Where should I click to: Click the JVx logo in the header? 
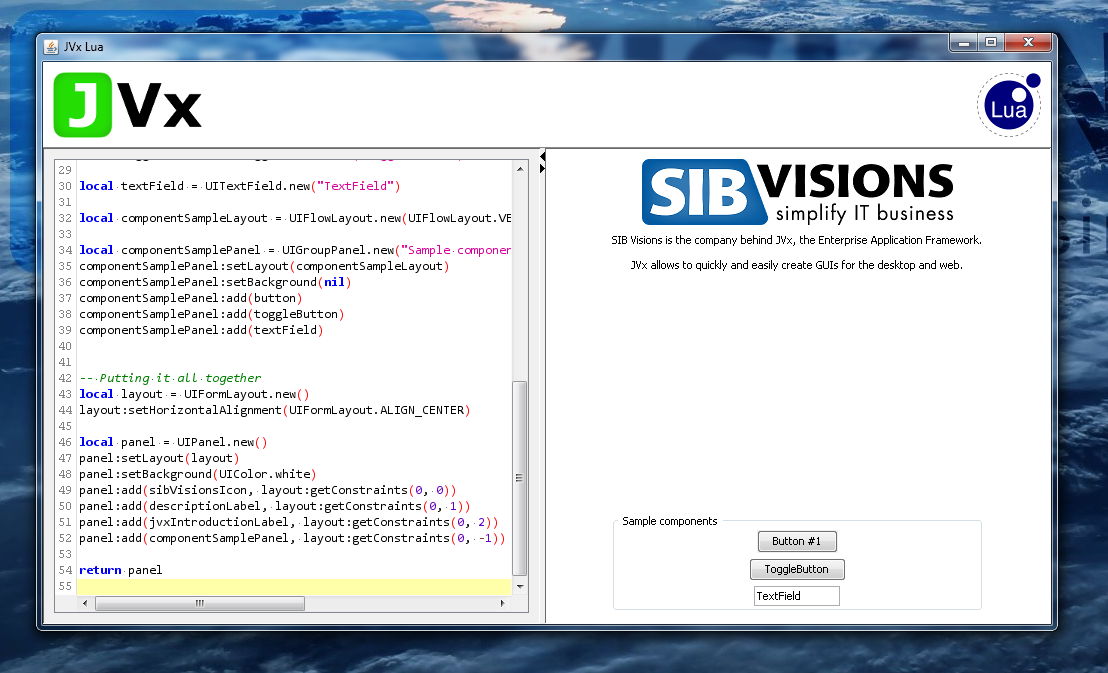tap(127, 105)
